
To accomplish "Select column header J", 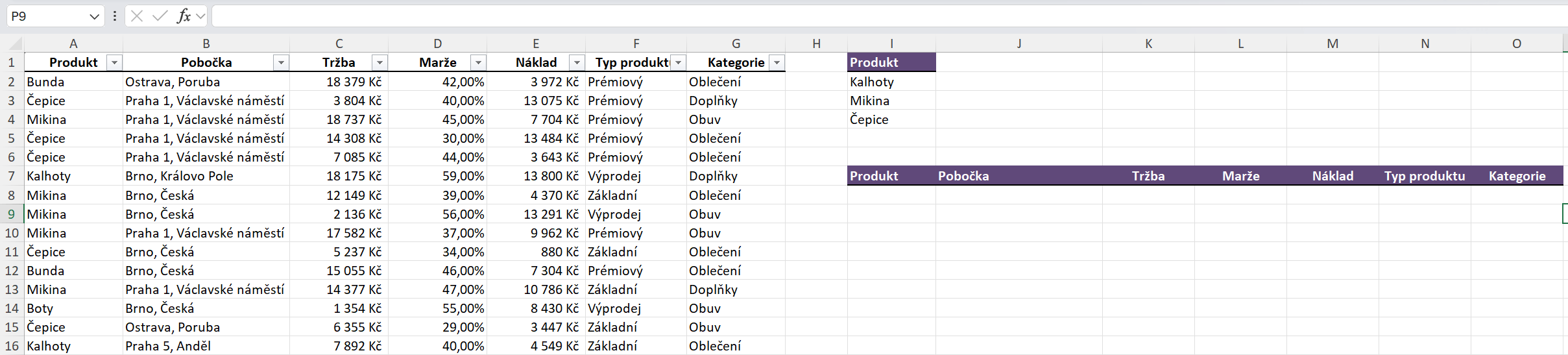I will [1019, 43].
